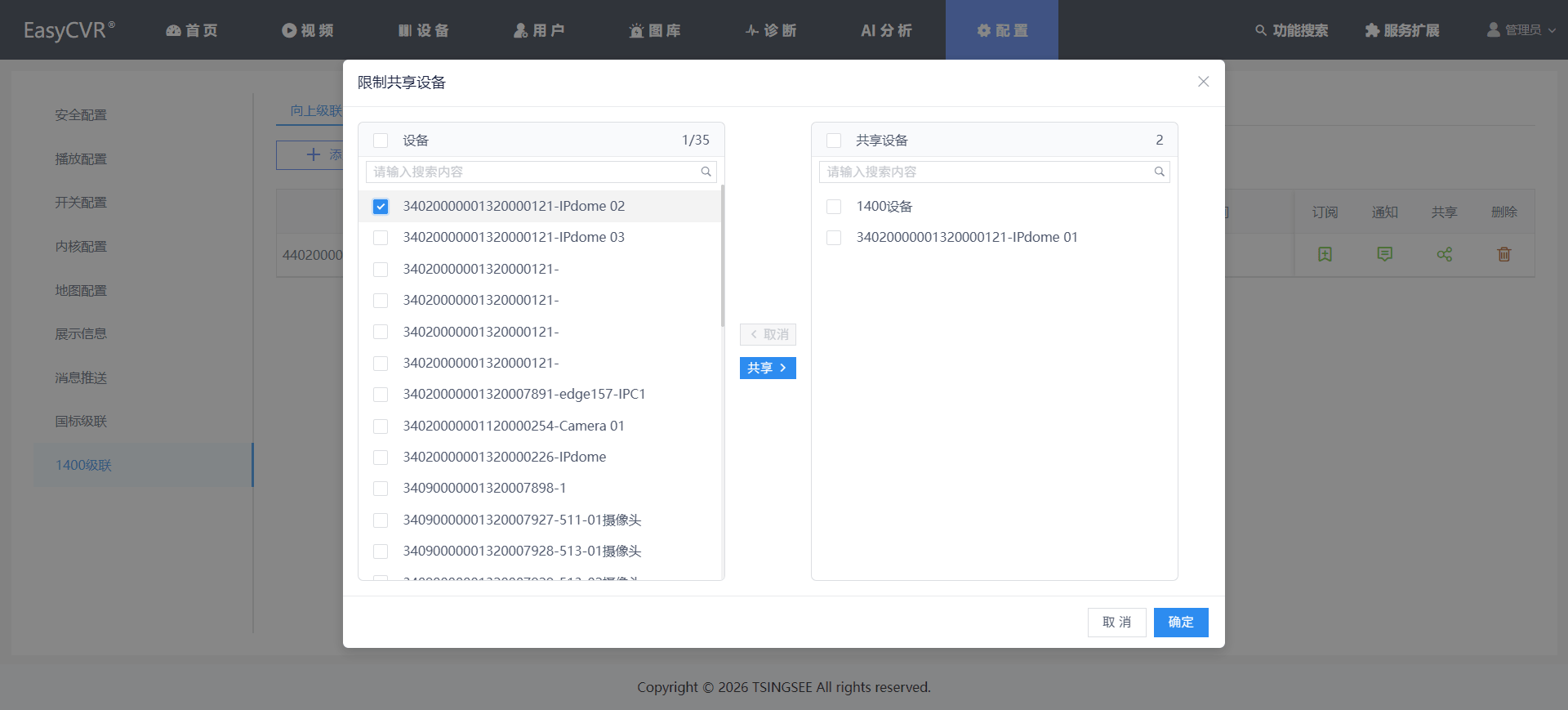Click the 设备 list vertical scrollbar
1568x710 pixels.
coord(723,257)
